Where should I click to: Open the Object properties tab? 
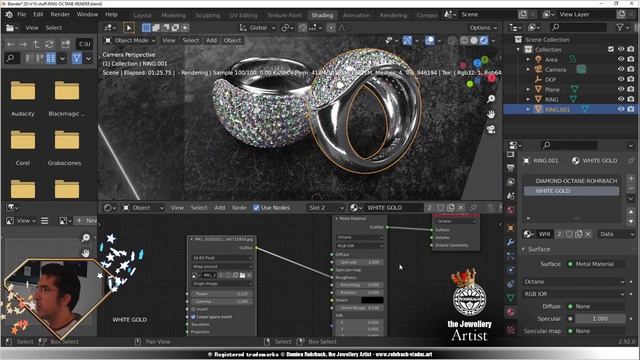(511, 228)
